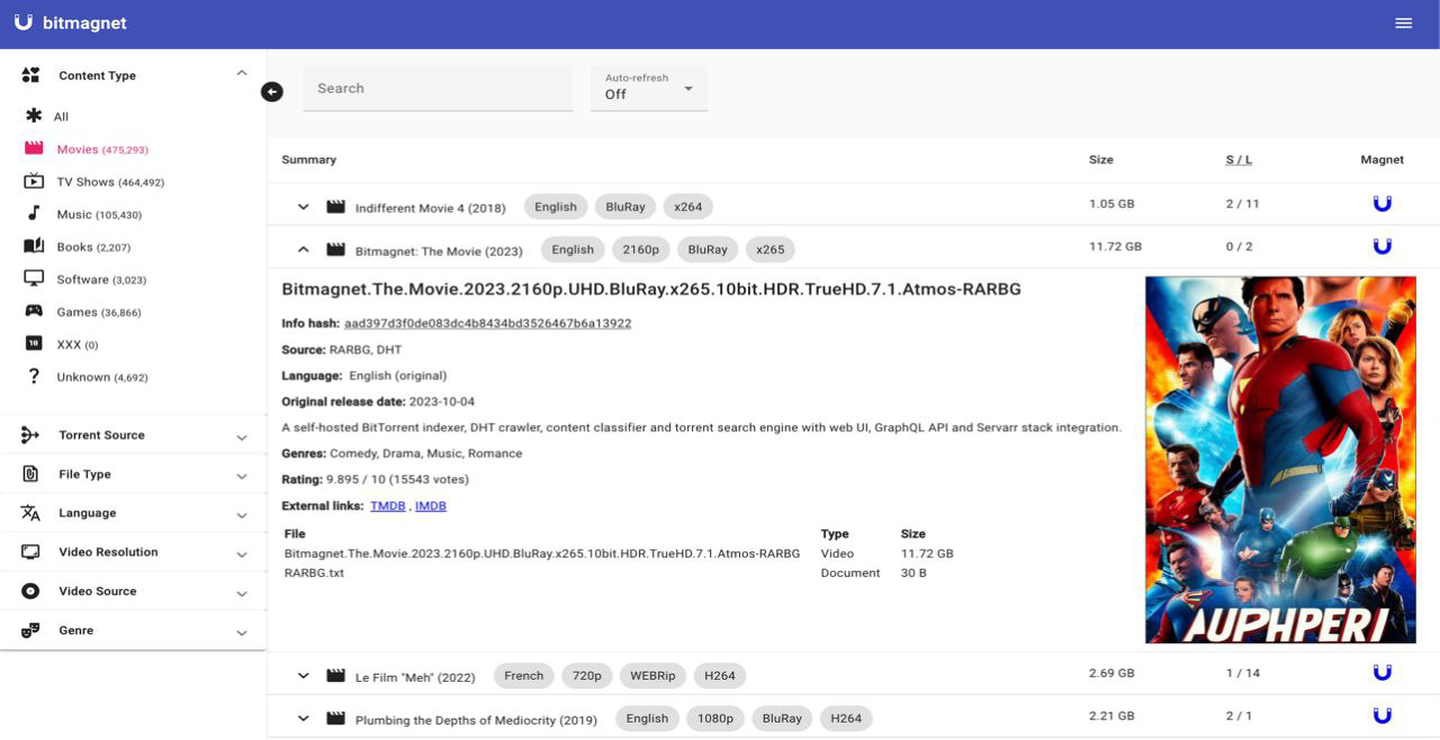Click clapperboard icon beside Le Film "Meh"
Screen dimensions: 1440x740
pyautogui.click(x=336, y=676)
